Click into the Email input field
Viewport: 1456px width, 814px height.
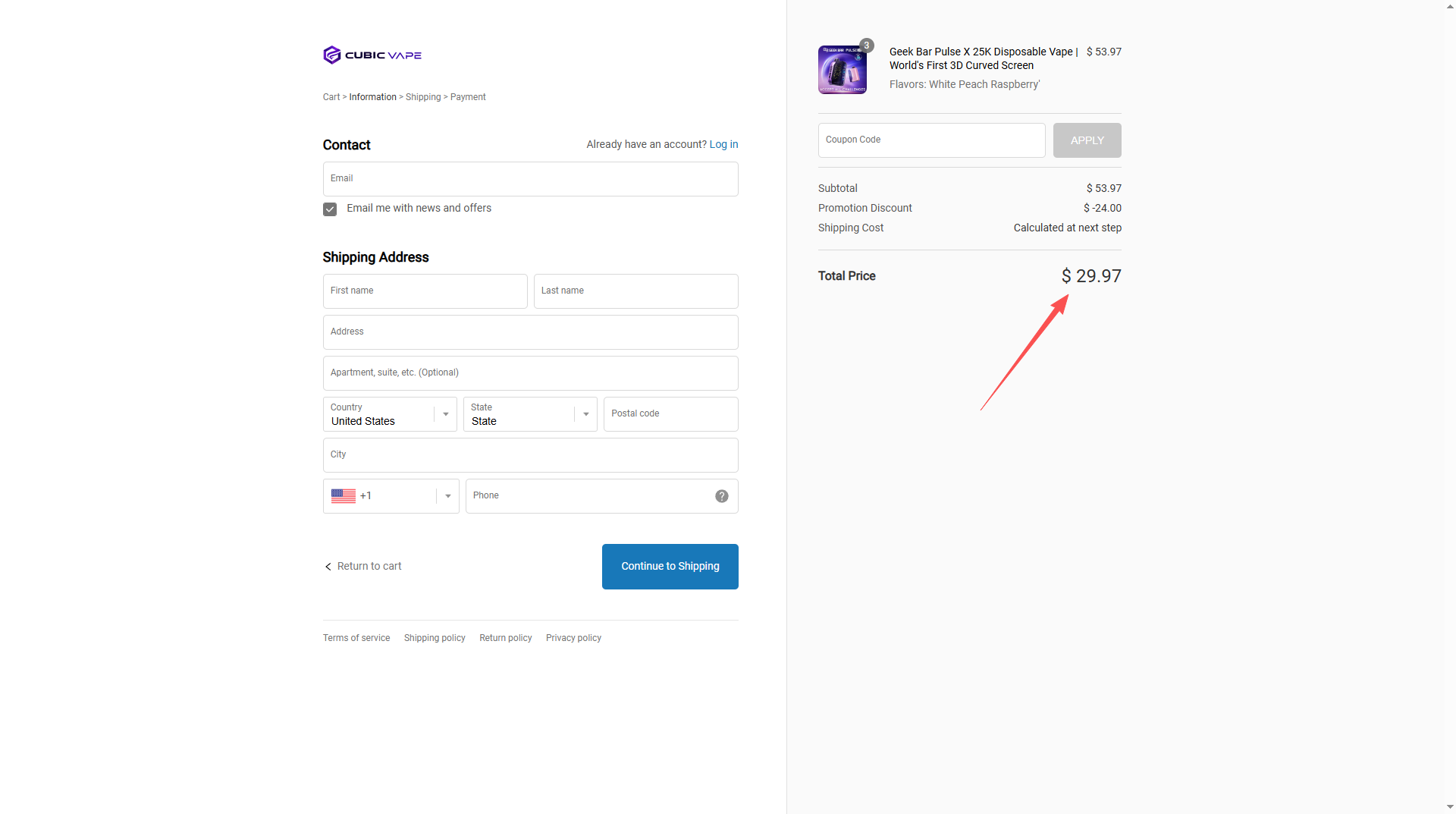pyautogui.click(x=530, y=179)
